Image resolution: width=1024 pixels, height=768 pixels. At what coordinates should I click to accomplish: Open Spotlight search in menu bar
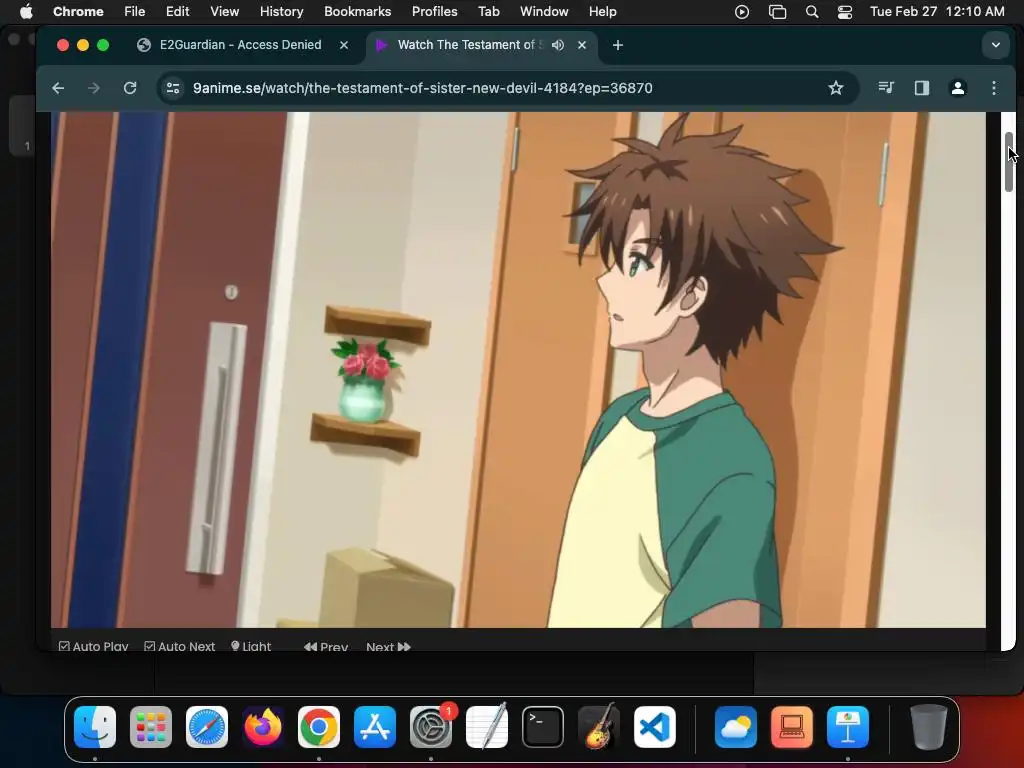coord(812,11)
